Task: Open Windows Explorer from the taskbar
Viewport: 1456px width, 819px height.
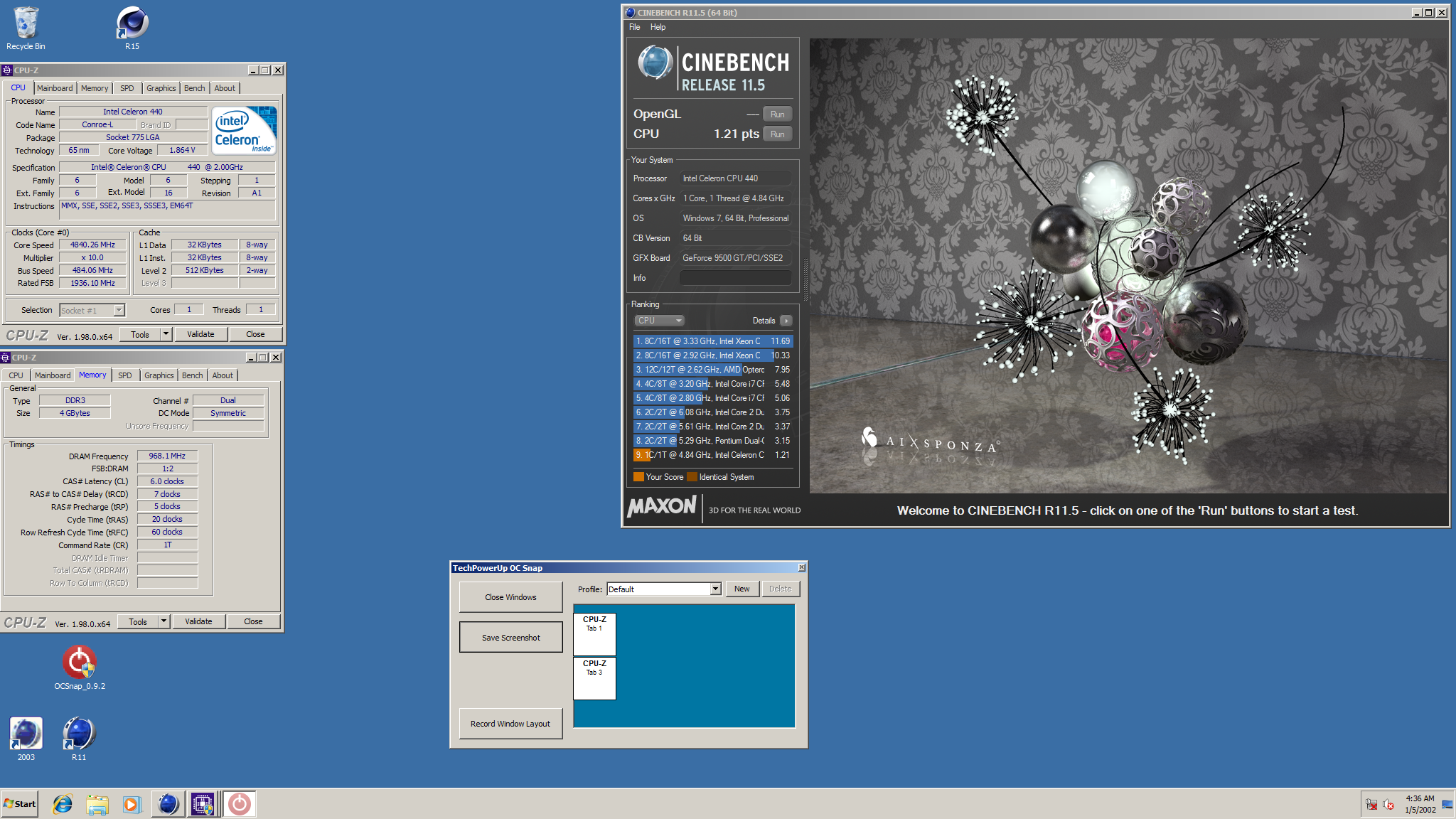Action: [97, 804]
